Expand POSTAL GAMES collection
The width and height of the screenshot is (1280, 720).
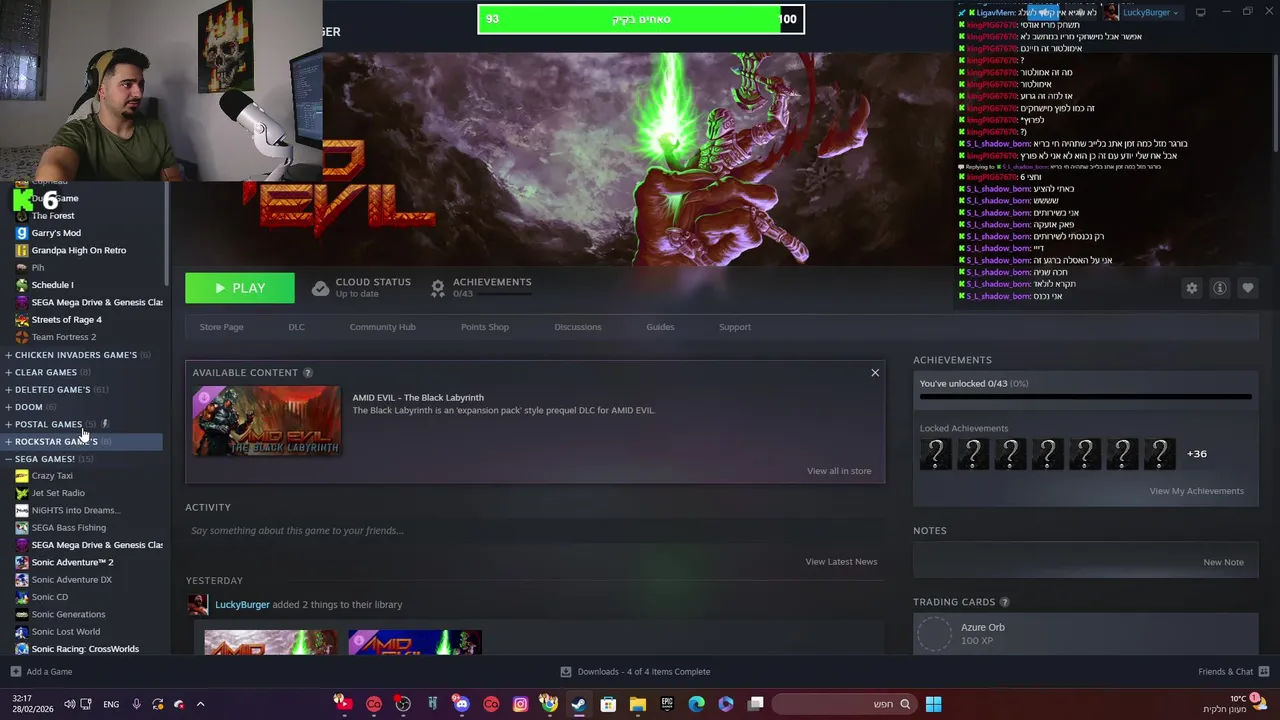coord(9,424)
